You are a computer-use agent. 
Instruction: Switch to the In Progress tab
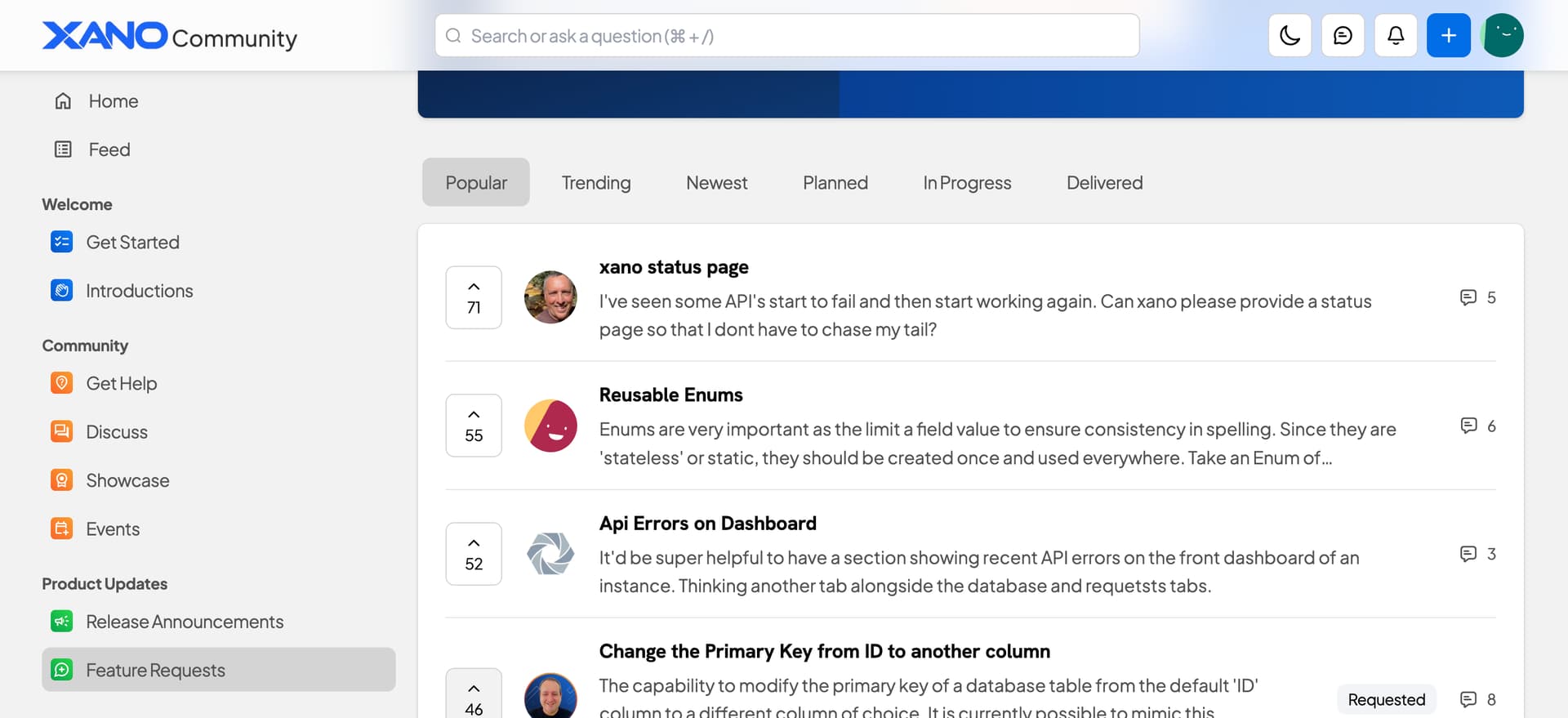click(967, 182)
